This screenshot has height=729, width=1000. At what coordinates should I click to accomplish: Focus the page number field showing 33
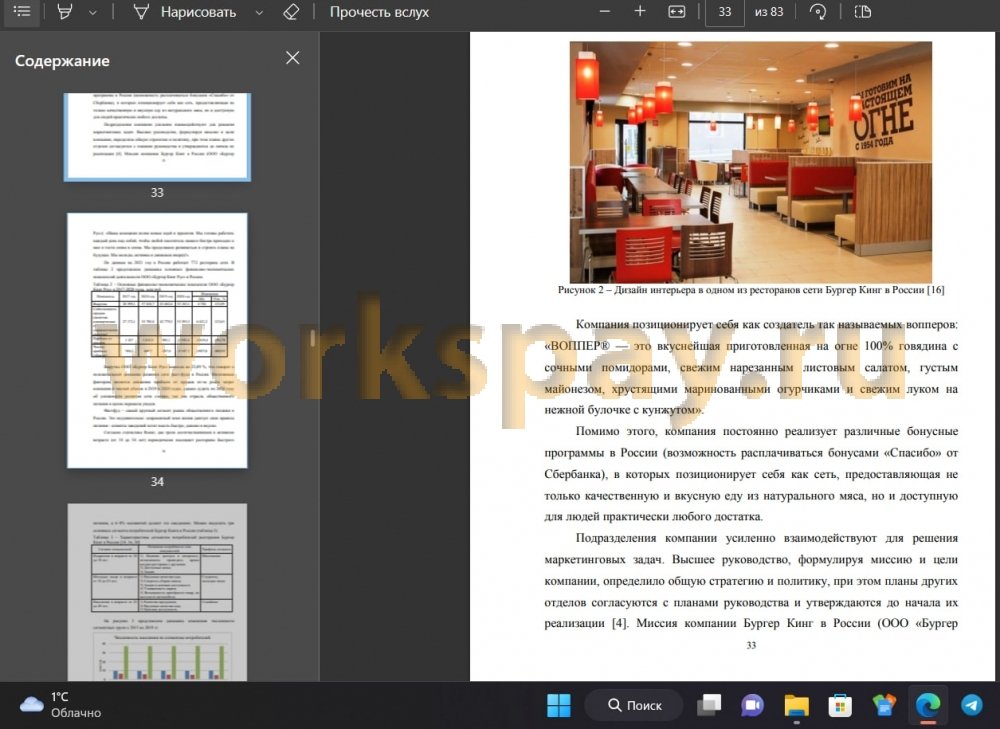click(x=724, y=12)
